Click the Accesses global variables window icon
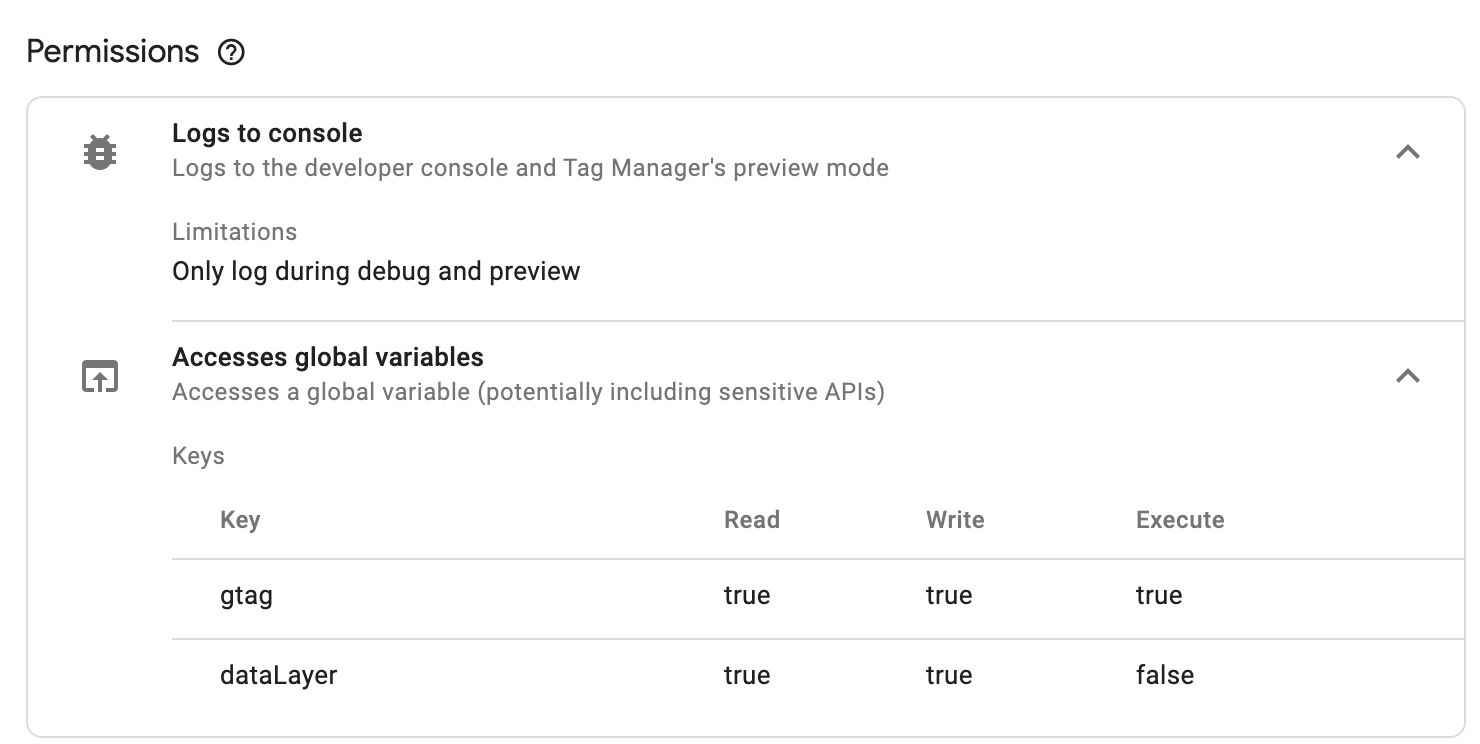This screenshot has width=1480, height=744. coord(100,376)
